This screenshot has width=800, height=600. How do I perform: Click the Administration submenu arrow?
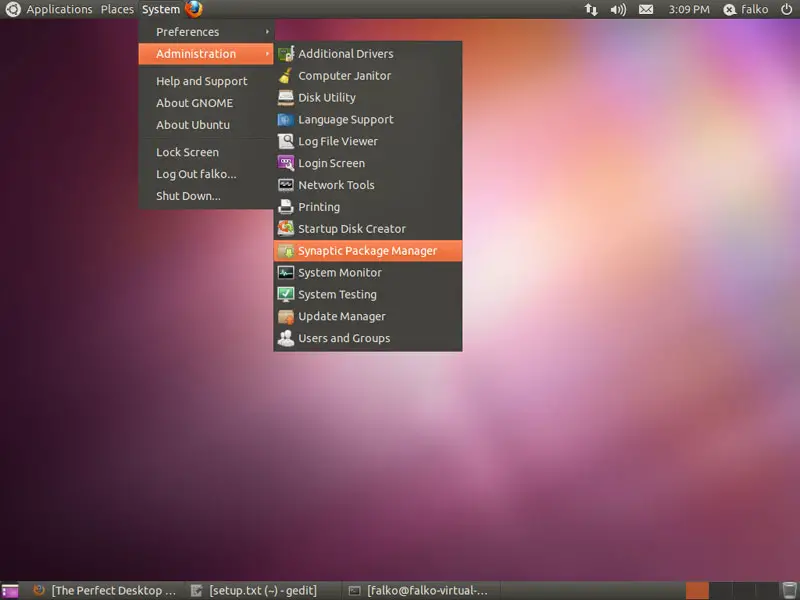coord(267,54)
